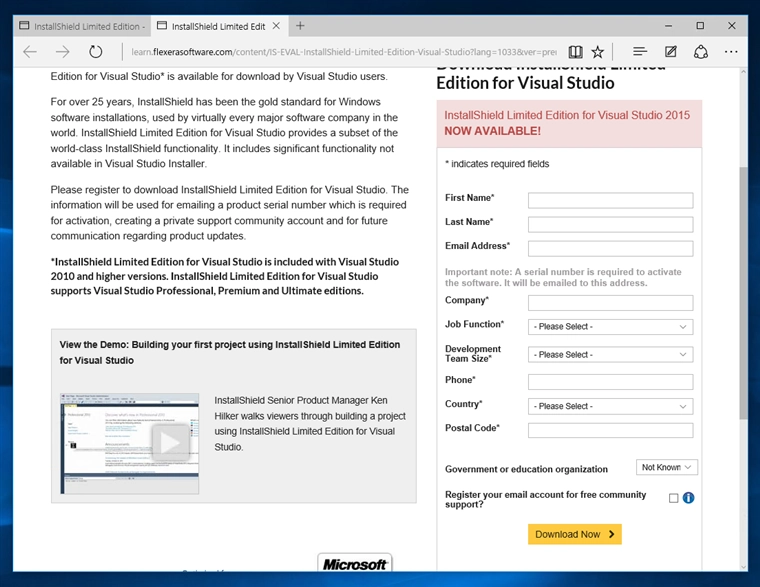Add page to favorites star

click(598, 52)
